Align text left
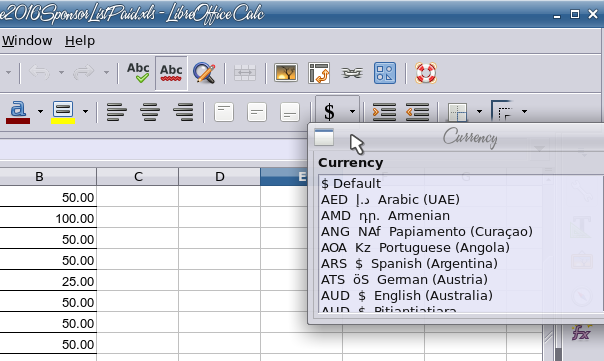This screenshot has height=361, width=604. (x=117, y=112)
